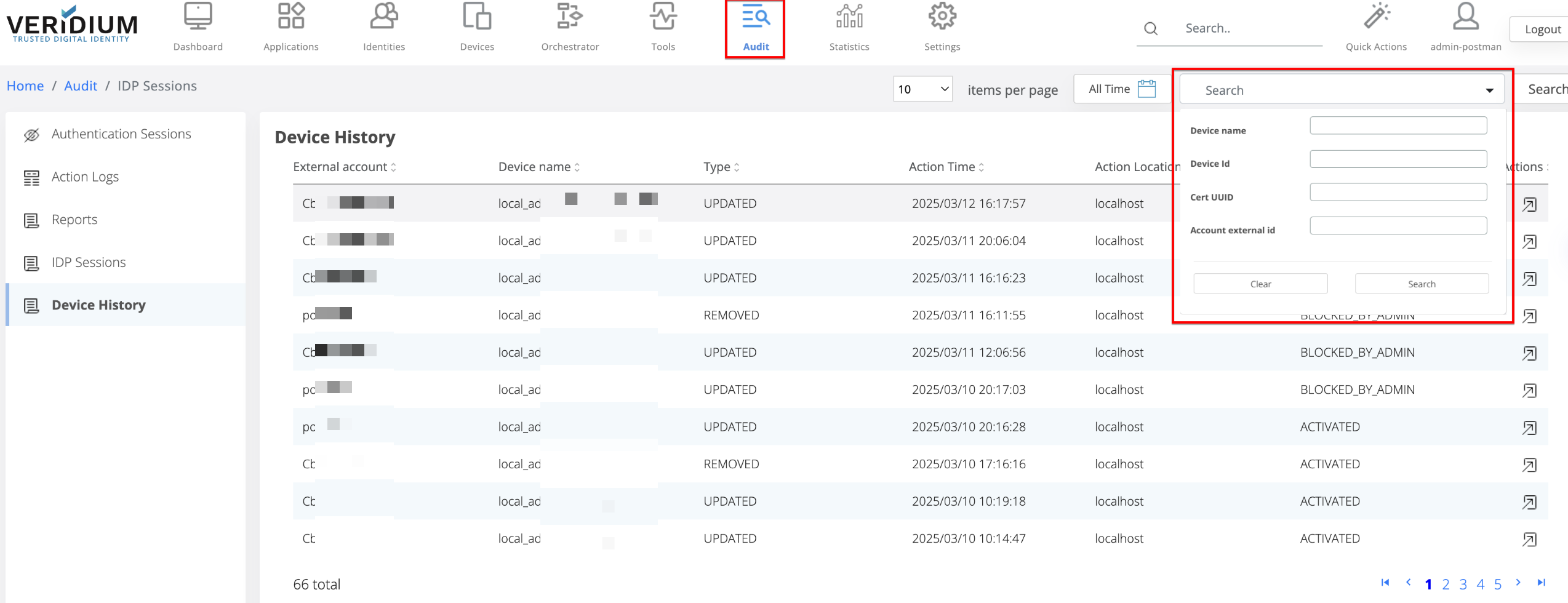Viewport: 1568px width, 603px height.
Task: Open details icon for 2025/03/12 16:17:57 row
Action: tap(1529, 204)
